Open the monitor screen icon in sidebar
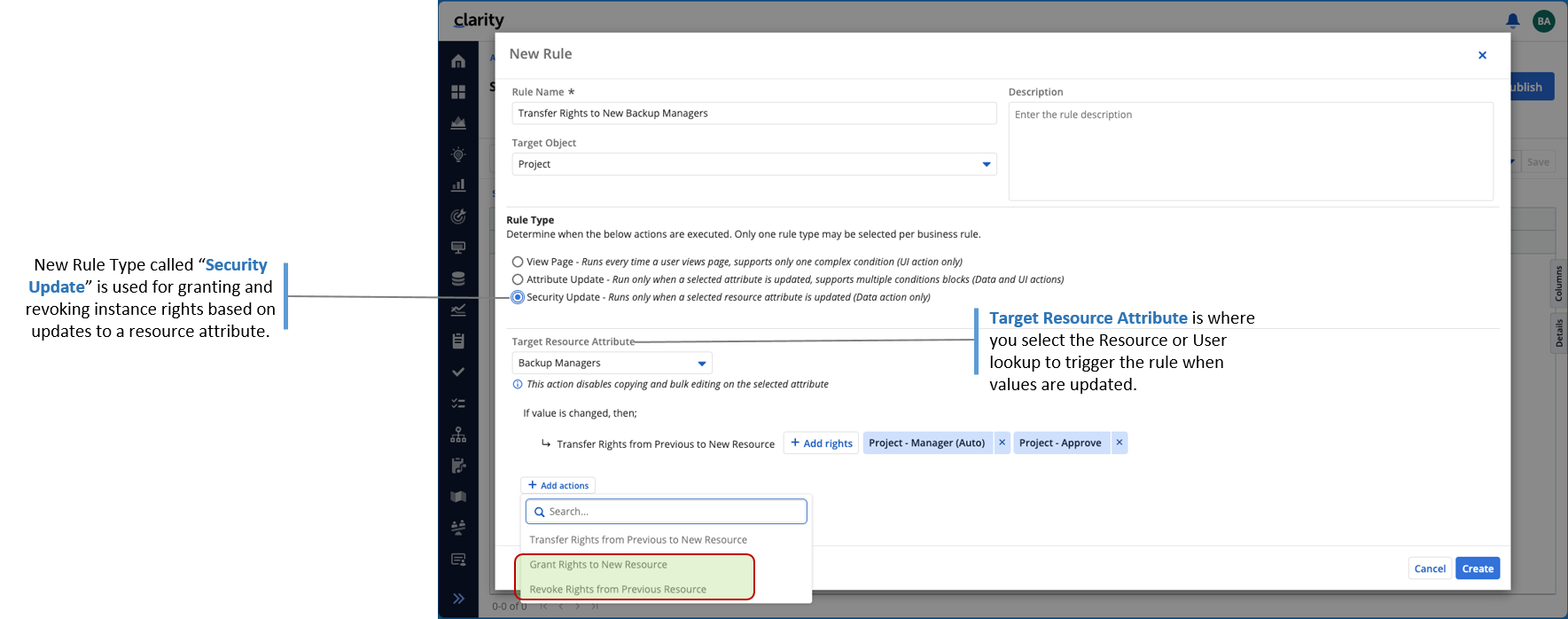 click(458, 247)
